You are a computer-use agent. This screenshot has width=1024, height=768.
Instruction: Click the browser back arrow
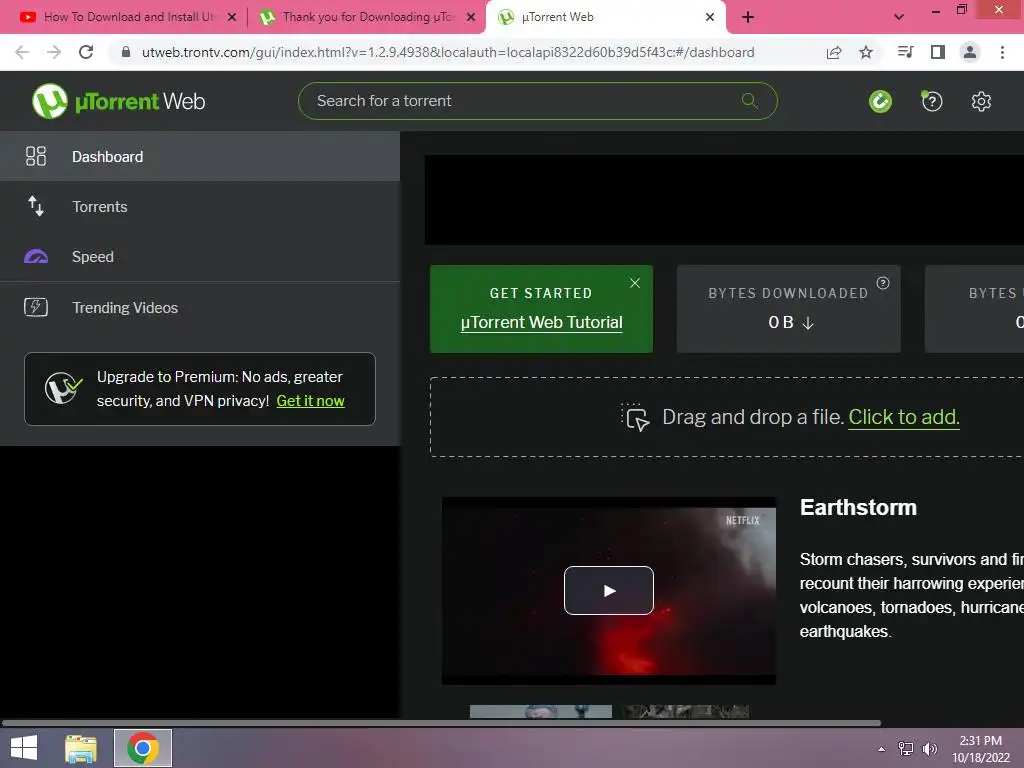pyautogui.click(x=22, y=52)
